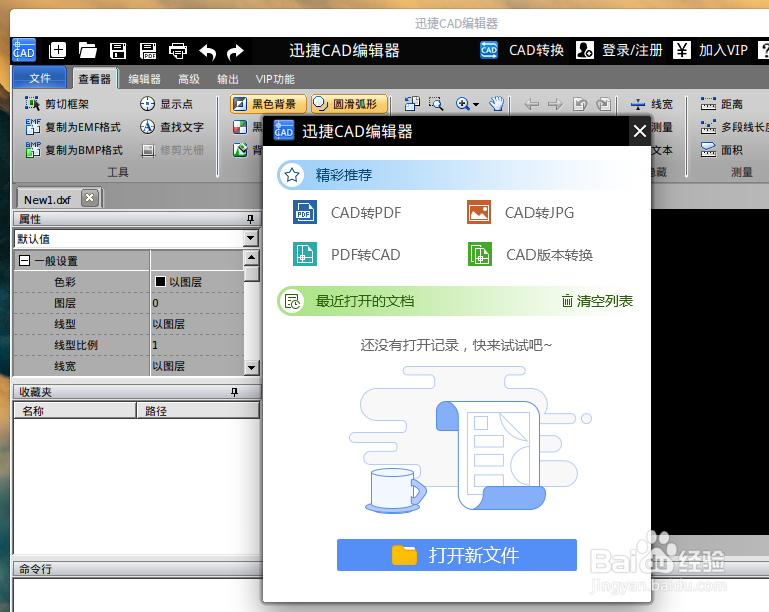Pin the 属性 panel

250,219
